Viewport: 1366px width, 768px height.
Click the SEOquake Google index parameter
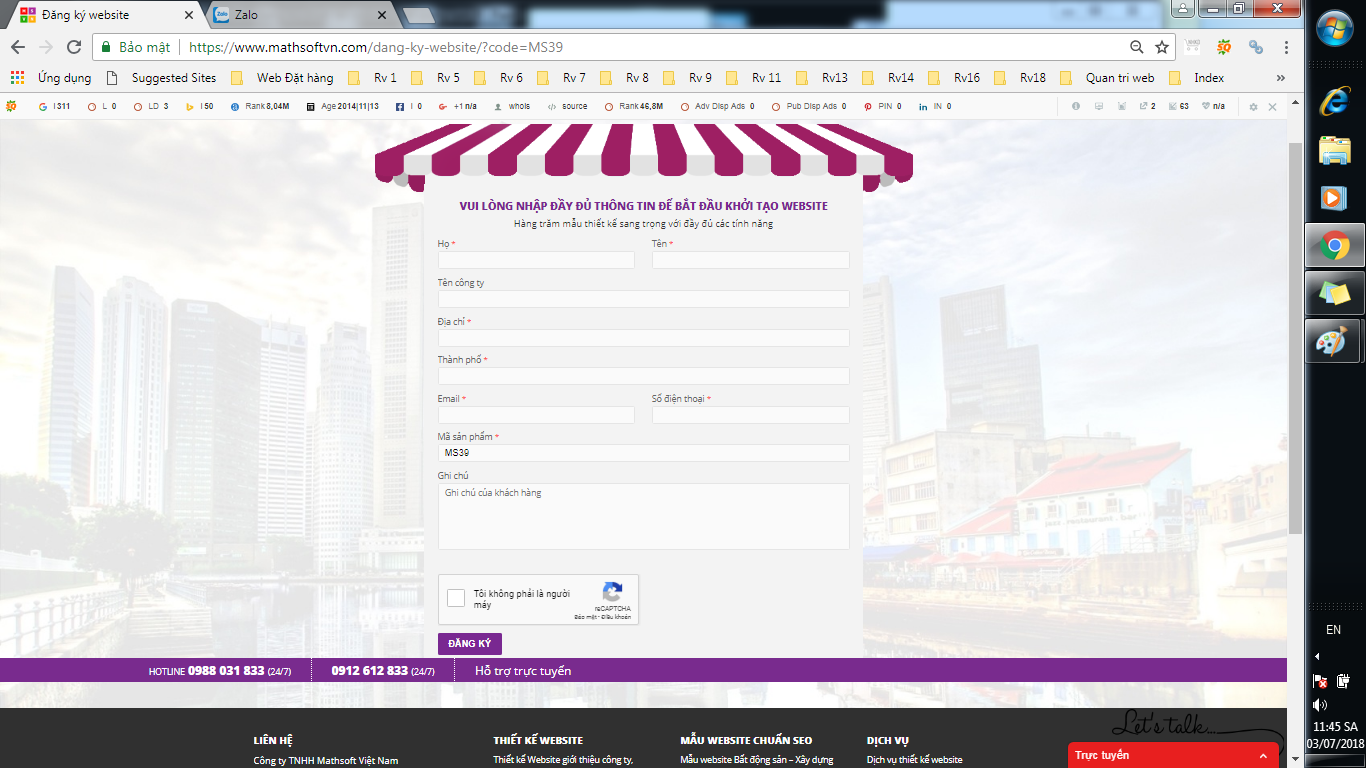tap(56, 106)
